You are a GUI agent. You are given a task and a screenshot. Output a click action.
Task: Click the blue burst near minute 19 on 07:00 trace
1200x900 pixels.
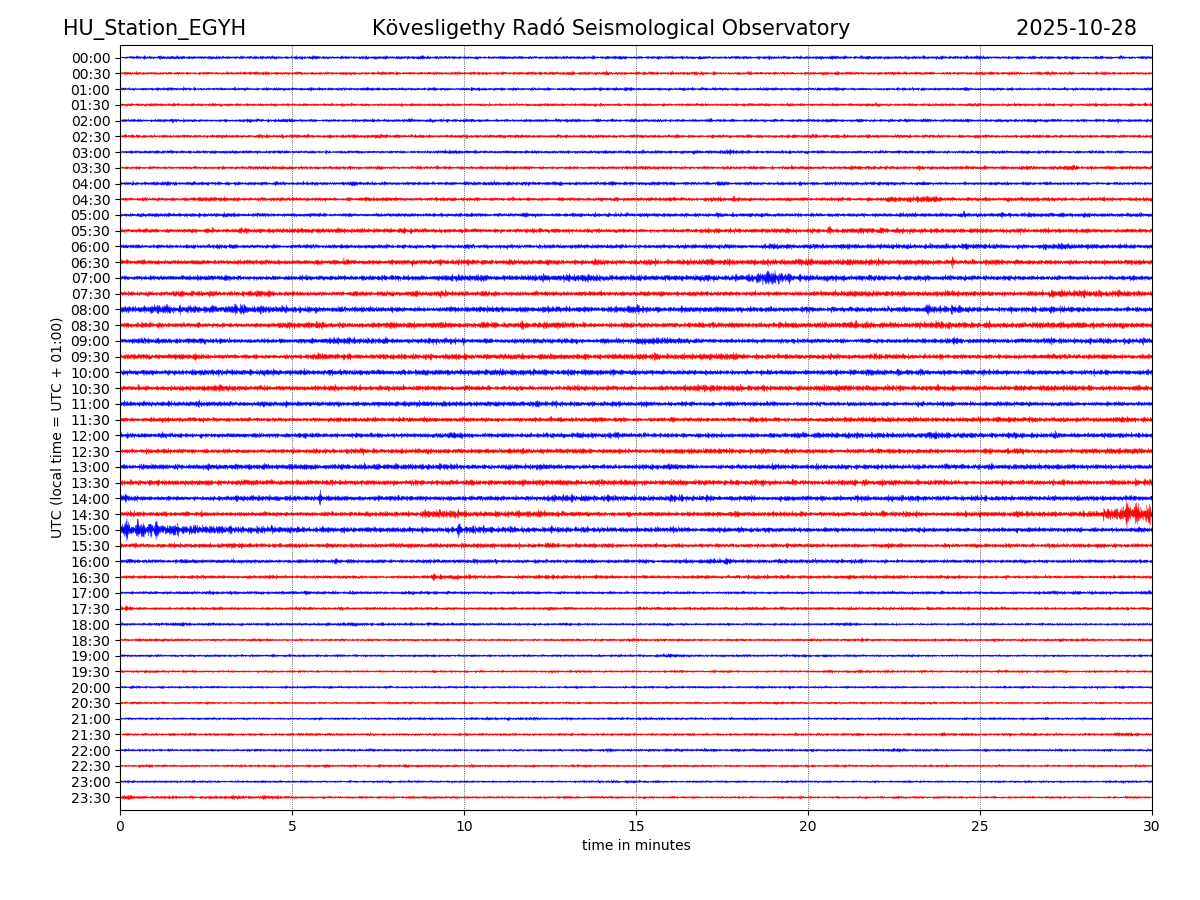pyautogui.click(x=770, y=278)
